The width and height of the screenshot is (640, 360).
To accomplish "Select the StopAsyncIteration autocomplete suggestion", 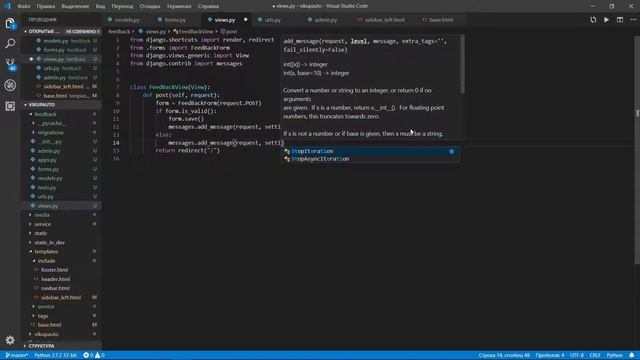I will (371, 159).
